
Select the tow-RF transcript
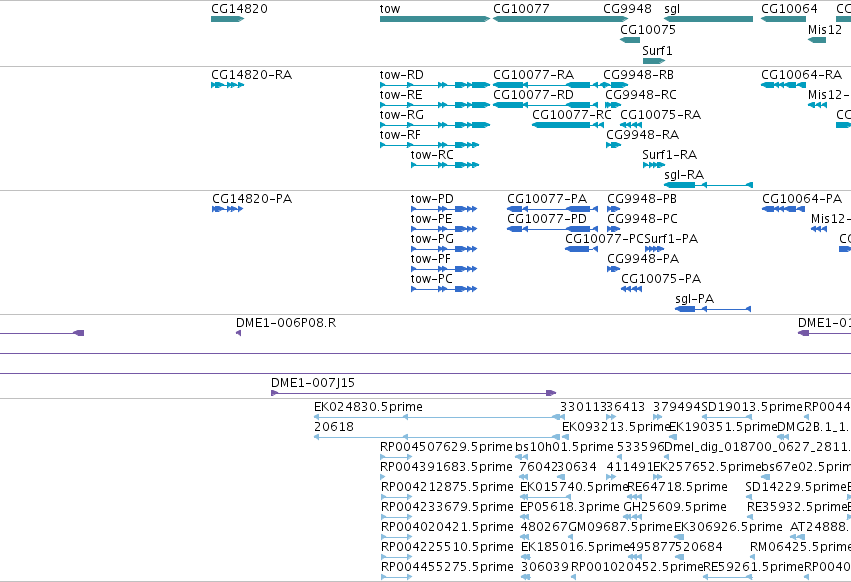pos(429,145)
